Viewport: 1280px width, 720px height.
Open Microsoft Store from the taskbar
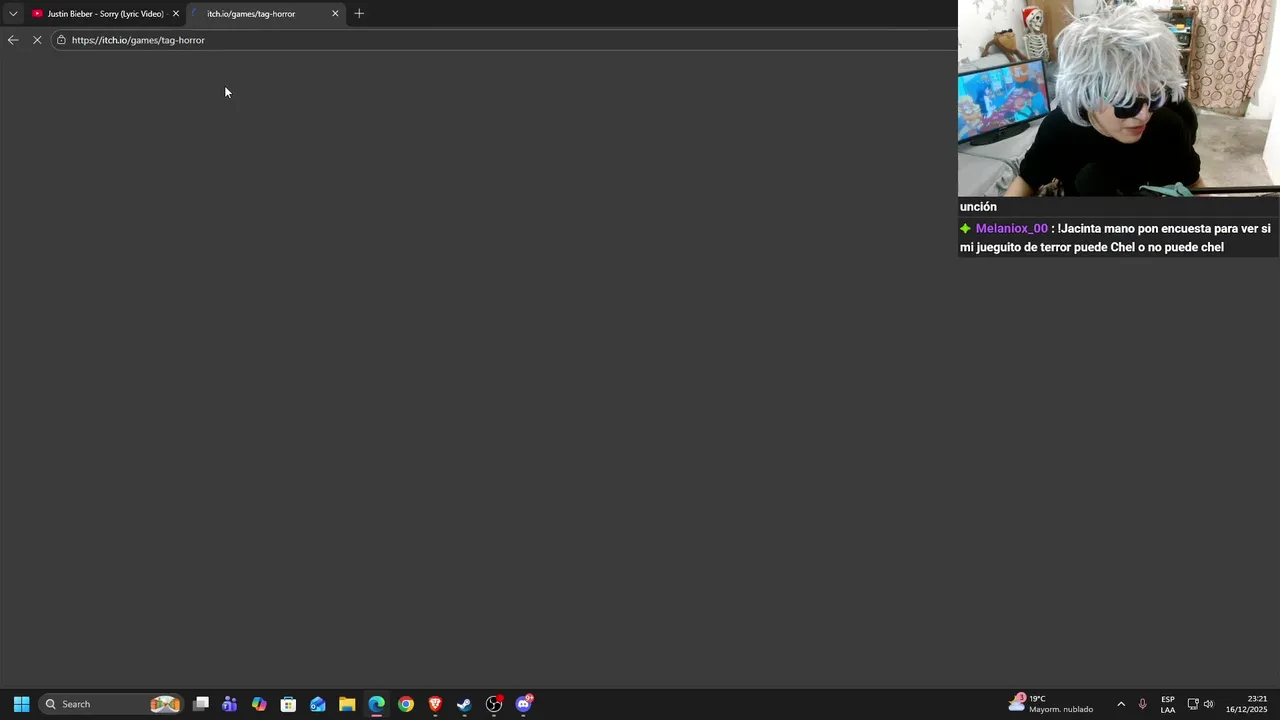coord(288,704)
